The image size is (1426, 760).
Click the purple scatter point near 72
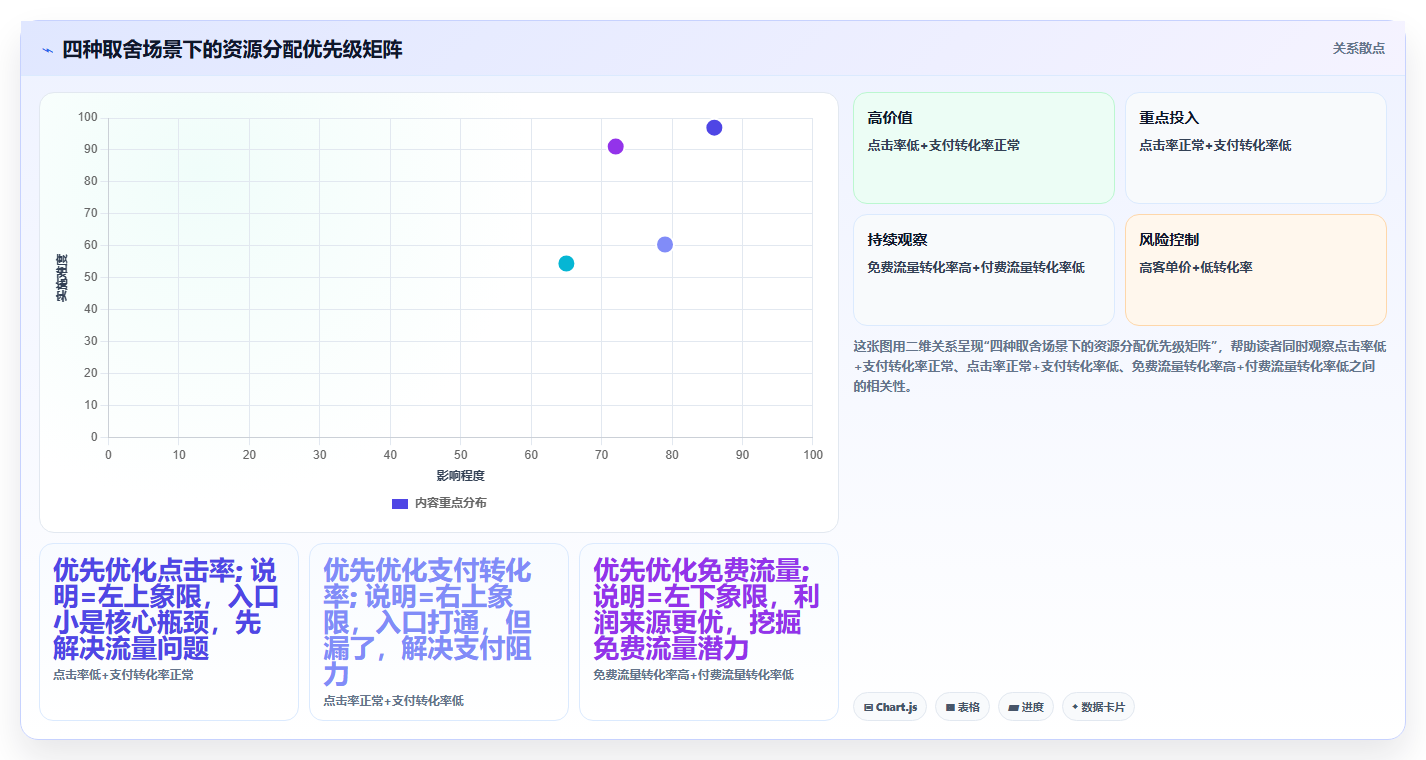pos(615,147)
